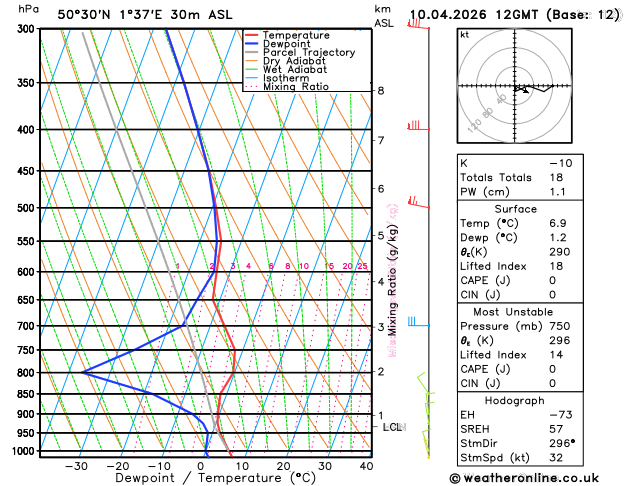The image size is (629, 486).
Task: Click the surface Dewp value '1.2'
Action: 558,238
